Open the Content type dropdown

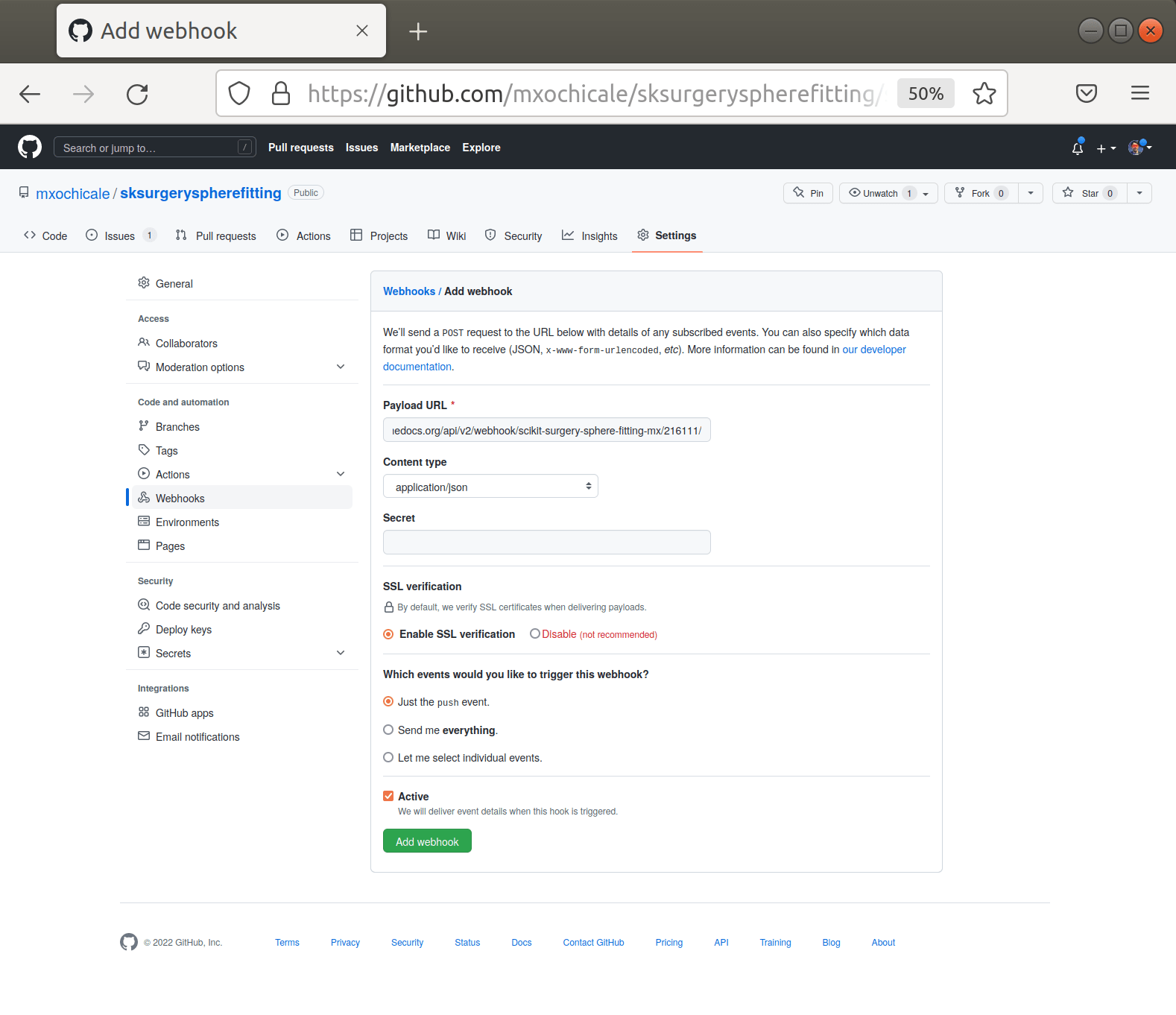tap(490, 487)
